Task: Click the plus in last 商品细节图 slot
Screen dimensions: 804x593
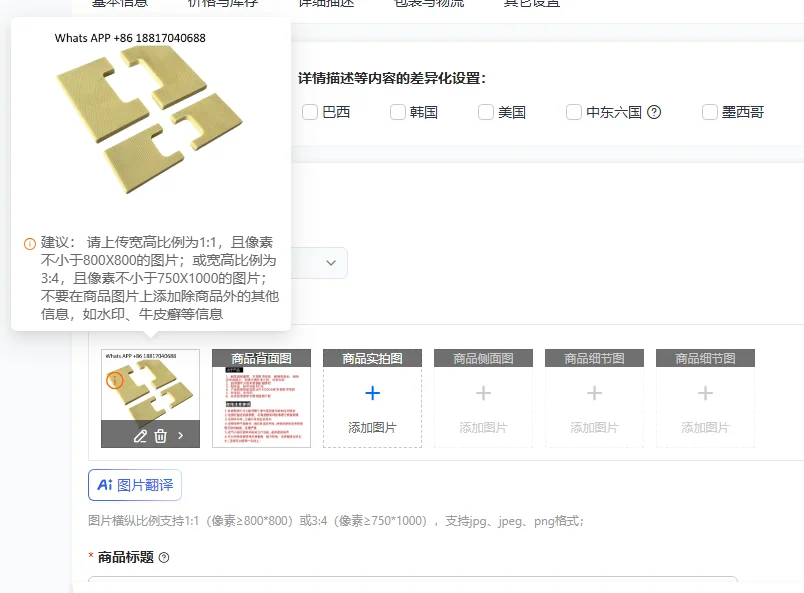Action: click(x=706, y=393)
